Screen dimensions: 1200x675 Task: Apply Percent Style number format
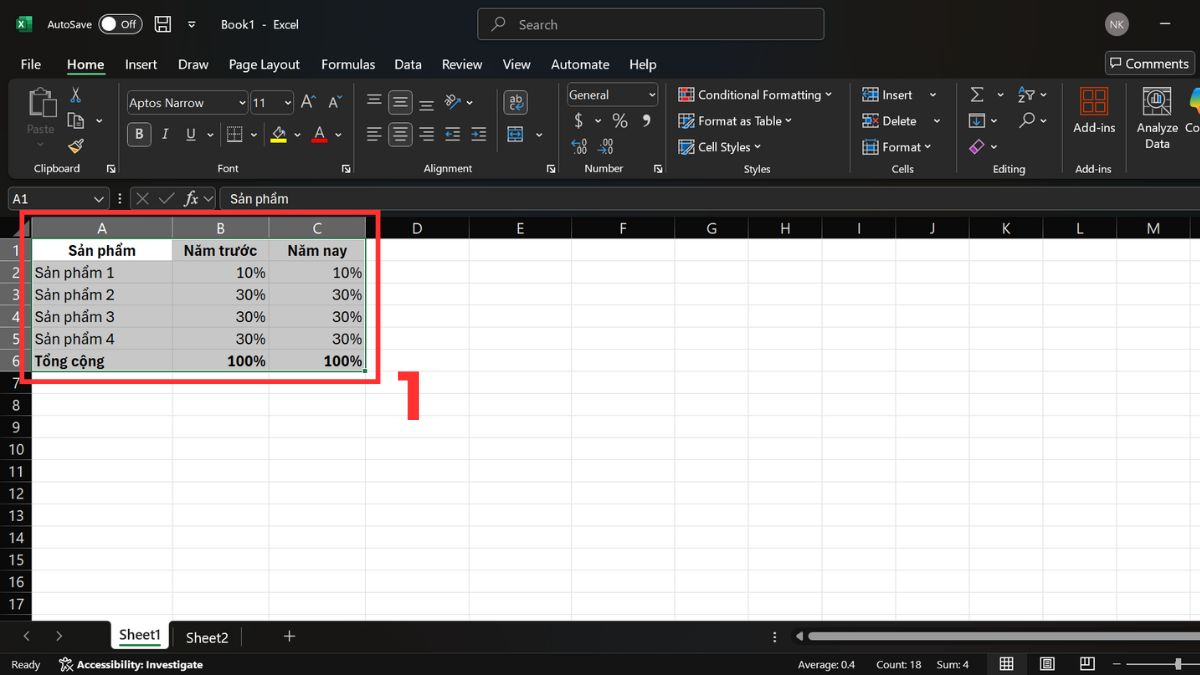pyautogui.click(x=620, y=121)
